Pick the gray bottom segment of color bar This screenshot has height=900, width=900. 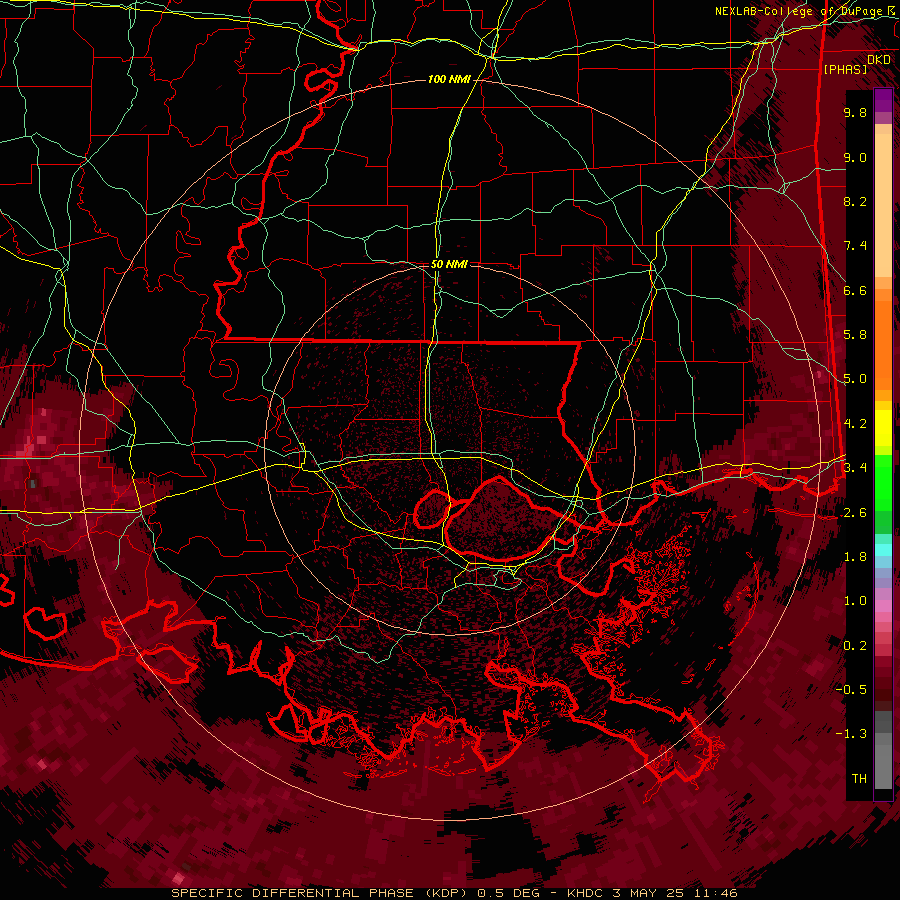coord(883,763)
